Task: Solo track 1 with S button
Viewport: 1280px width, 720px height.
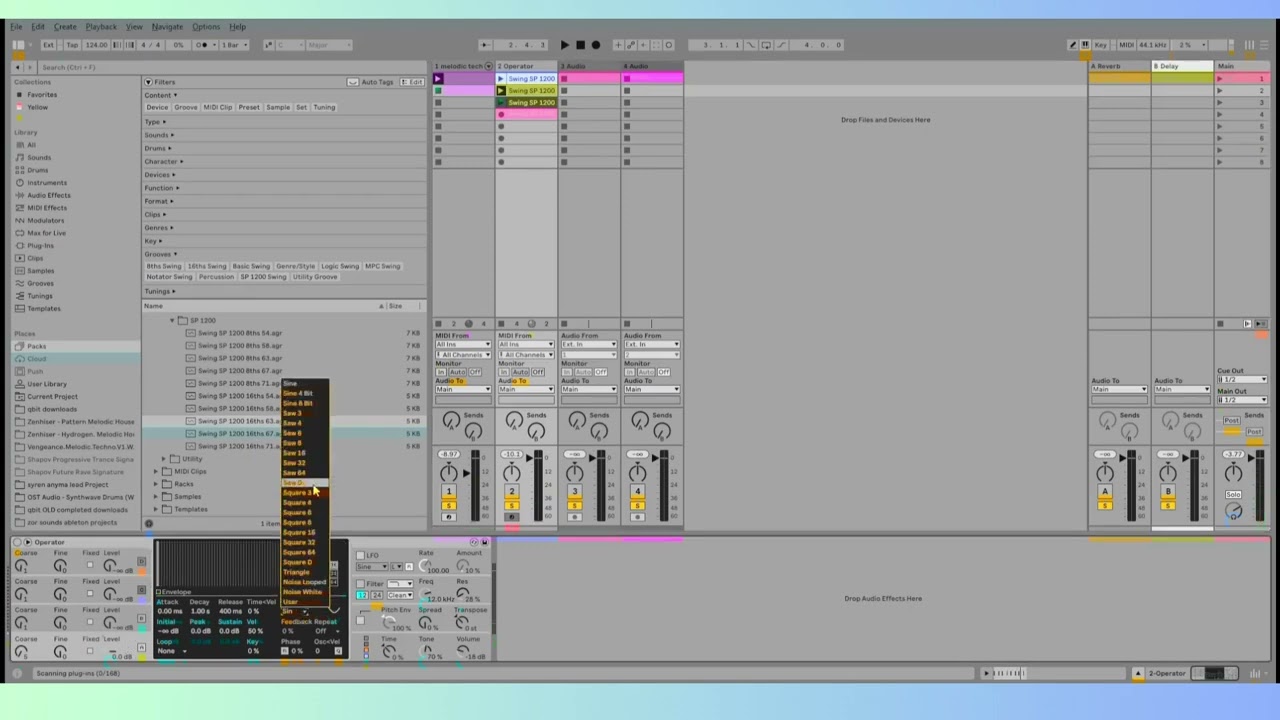Action: tap(449, 505)
